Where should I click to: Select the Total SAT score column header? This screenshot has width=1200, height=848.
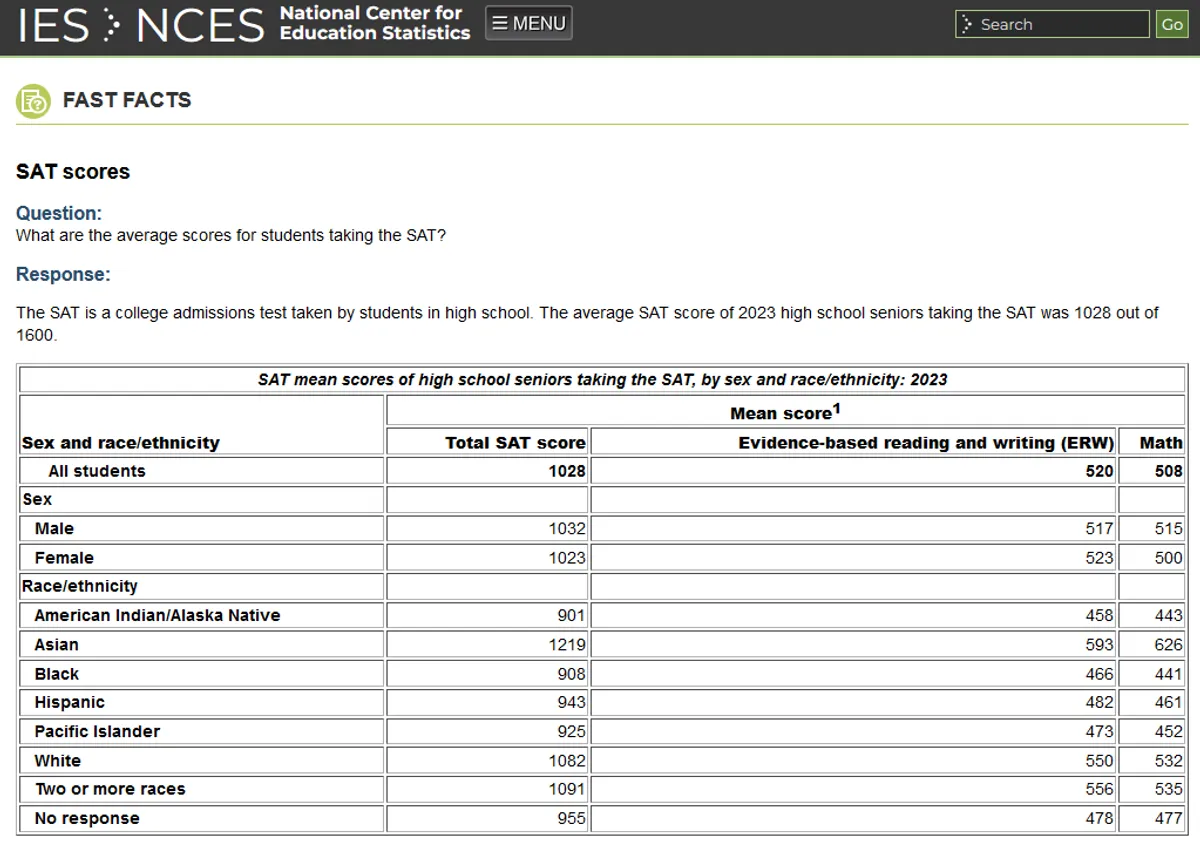pos(514,442)
